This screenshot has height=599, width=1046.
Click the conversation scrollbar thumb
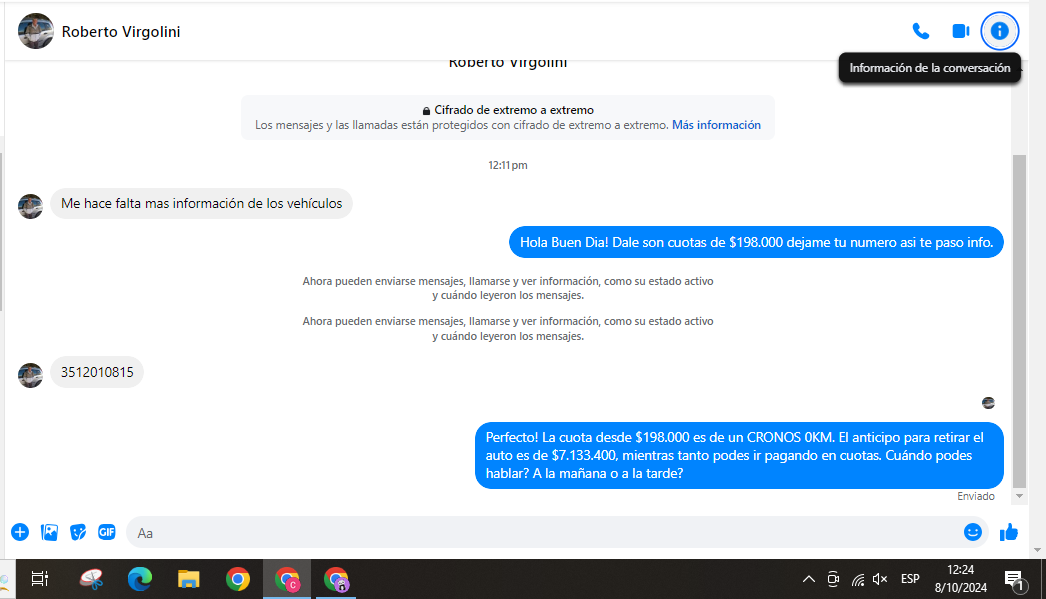pos(1019,322)
